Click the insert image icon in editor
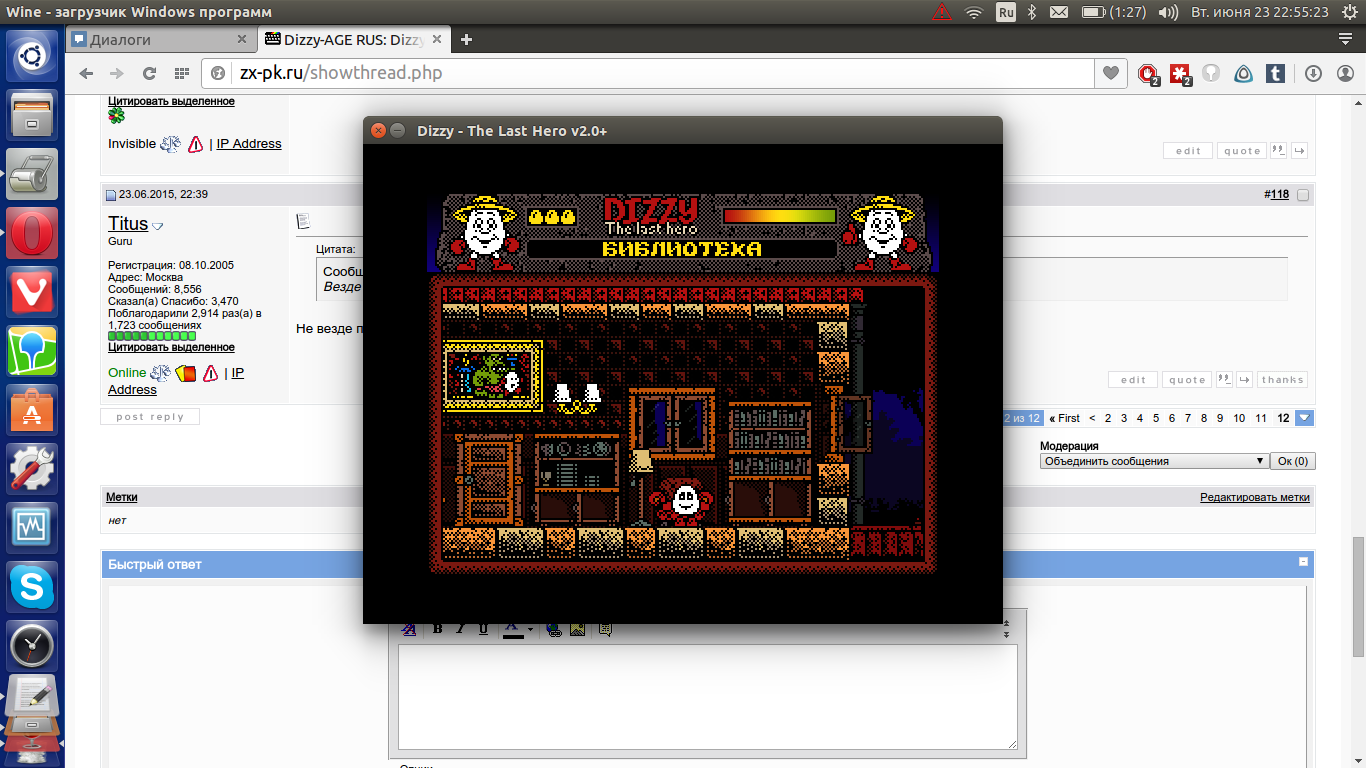 coord(577,629)
